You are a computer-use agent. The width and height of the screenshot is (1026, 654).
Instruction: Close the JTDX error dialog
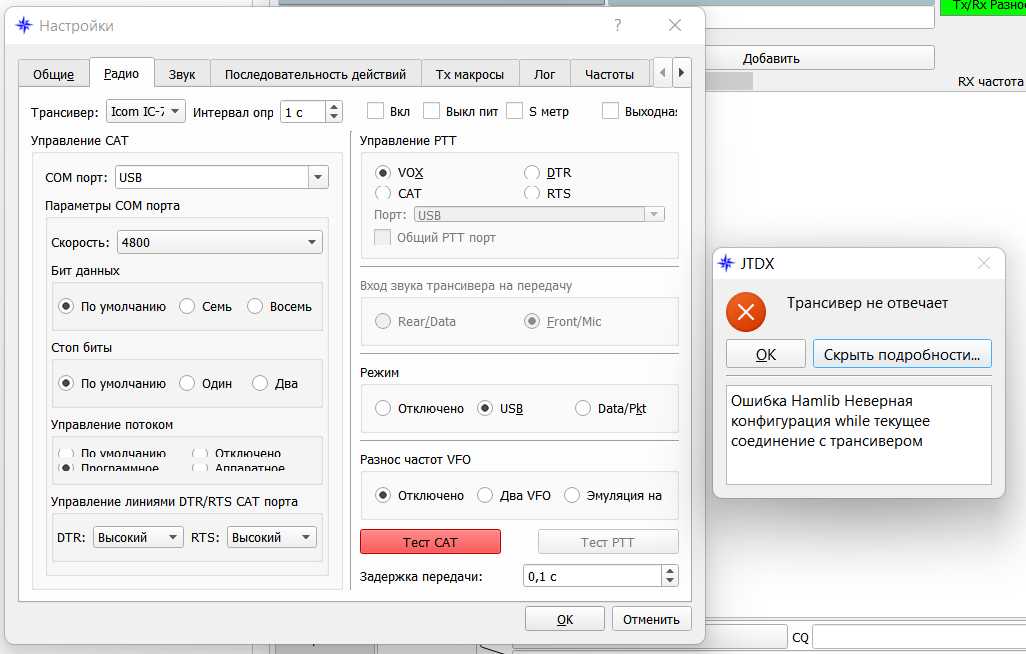(x=983, y=264)
